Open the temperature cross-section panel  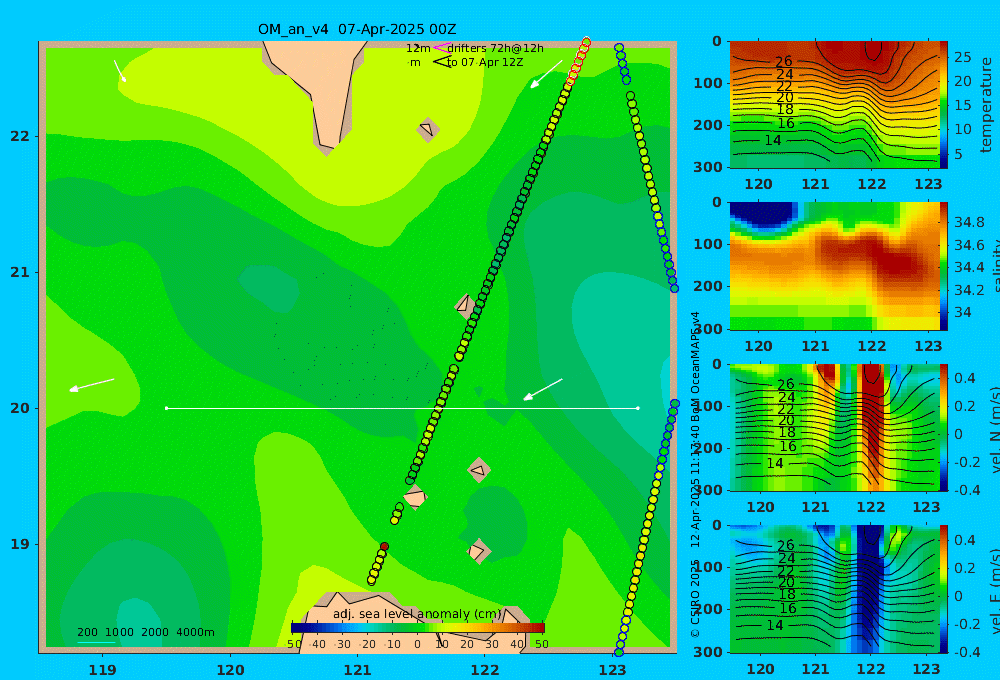[834, 105]
